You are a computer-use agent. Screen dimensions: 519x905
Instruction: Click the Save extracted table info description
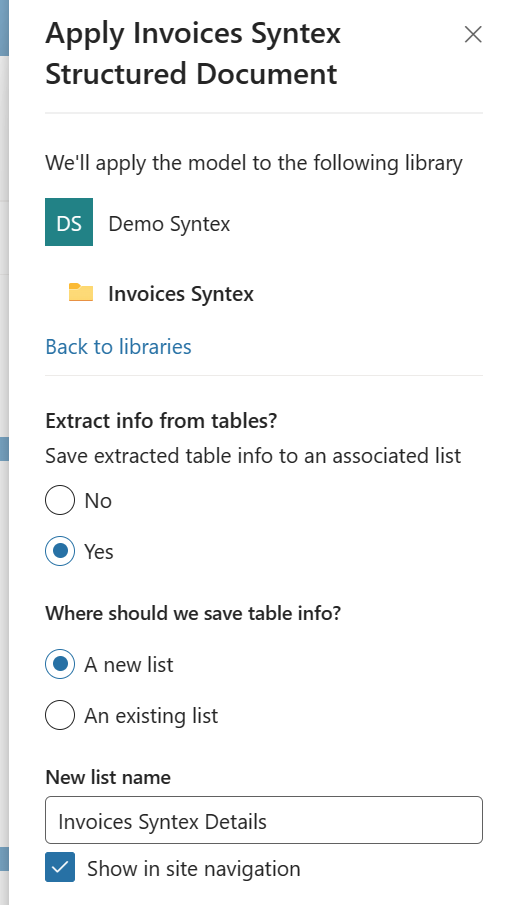pyautogui.click(x=253, y=455)
